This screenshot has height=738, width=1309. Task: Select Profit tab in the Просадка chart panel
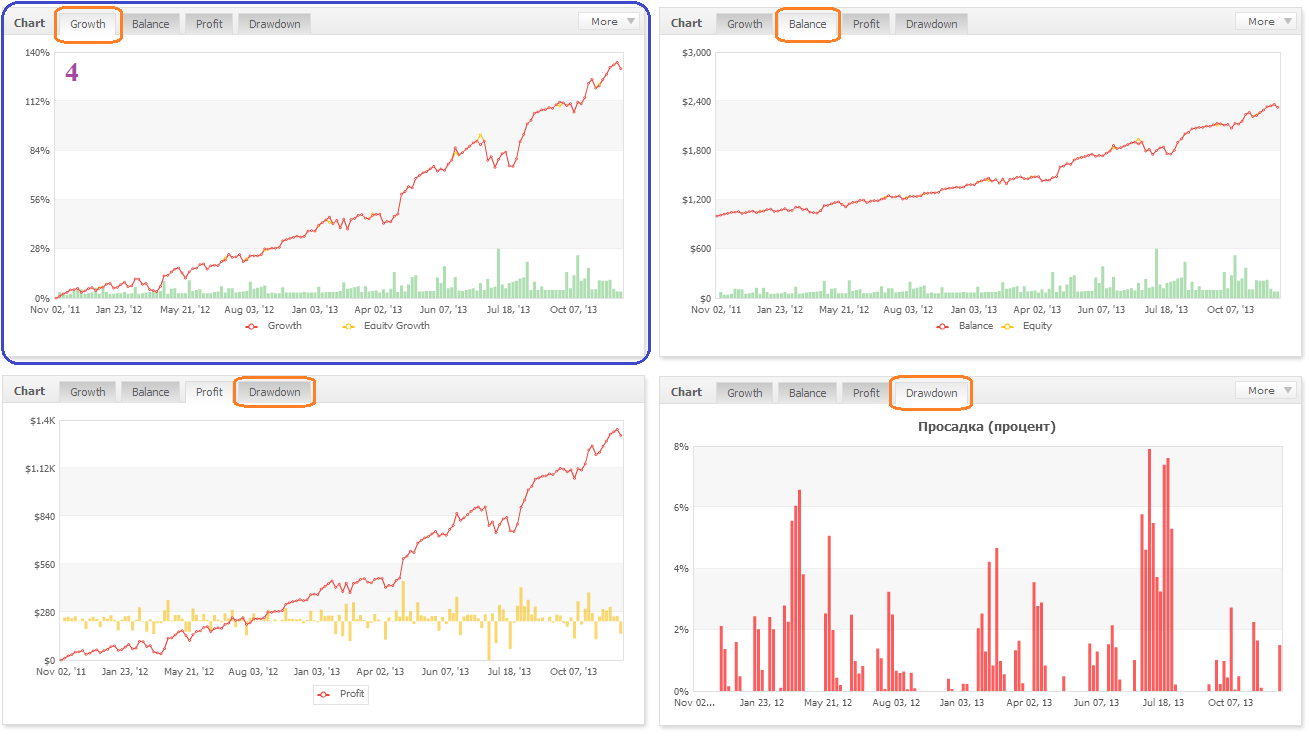pyautogui.click(x=866, y=393)
